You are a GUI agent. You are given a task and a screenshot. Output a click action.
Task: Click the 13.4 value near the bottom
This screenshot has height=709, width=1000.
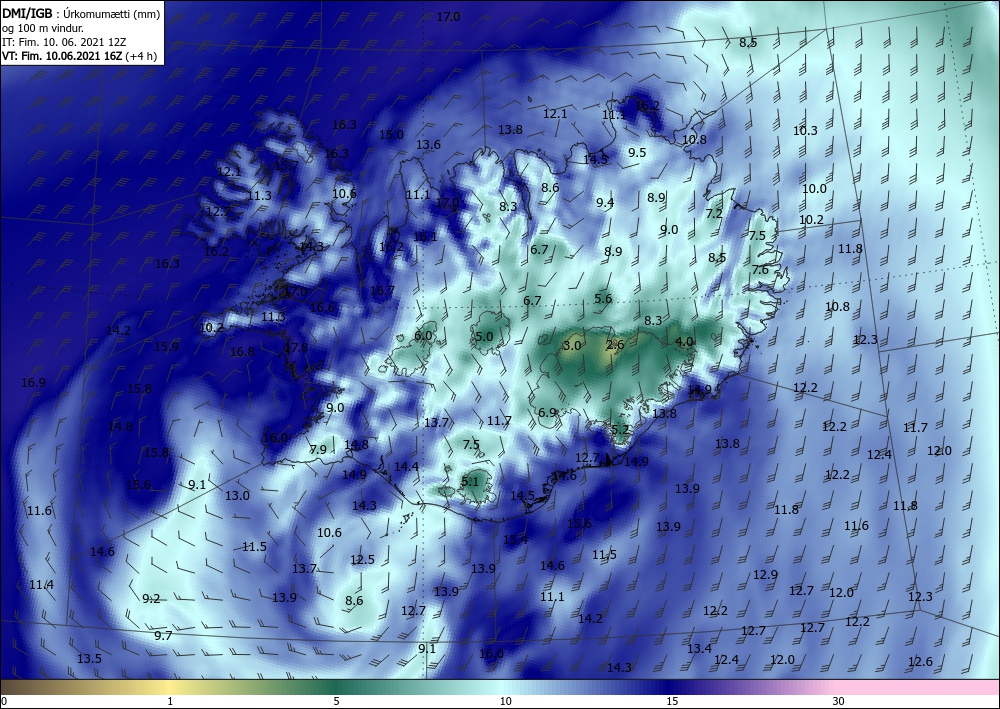[x=699, y=648]
